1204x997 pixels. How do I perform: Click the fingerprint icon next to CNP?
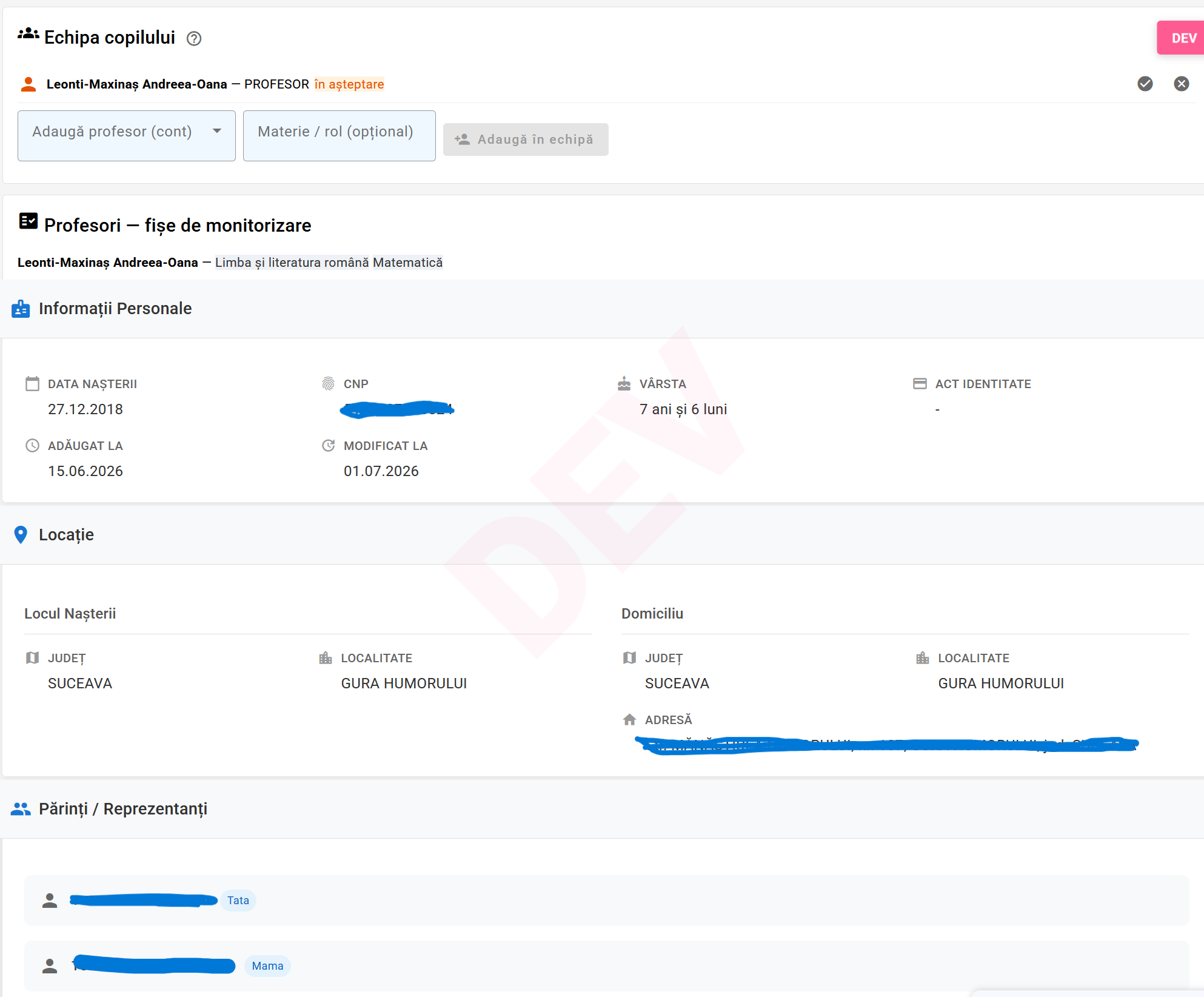tap(328, 383)
